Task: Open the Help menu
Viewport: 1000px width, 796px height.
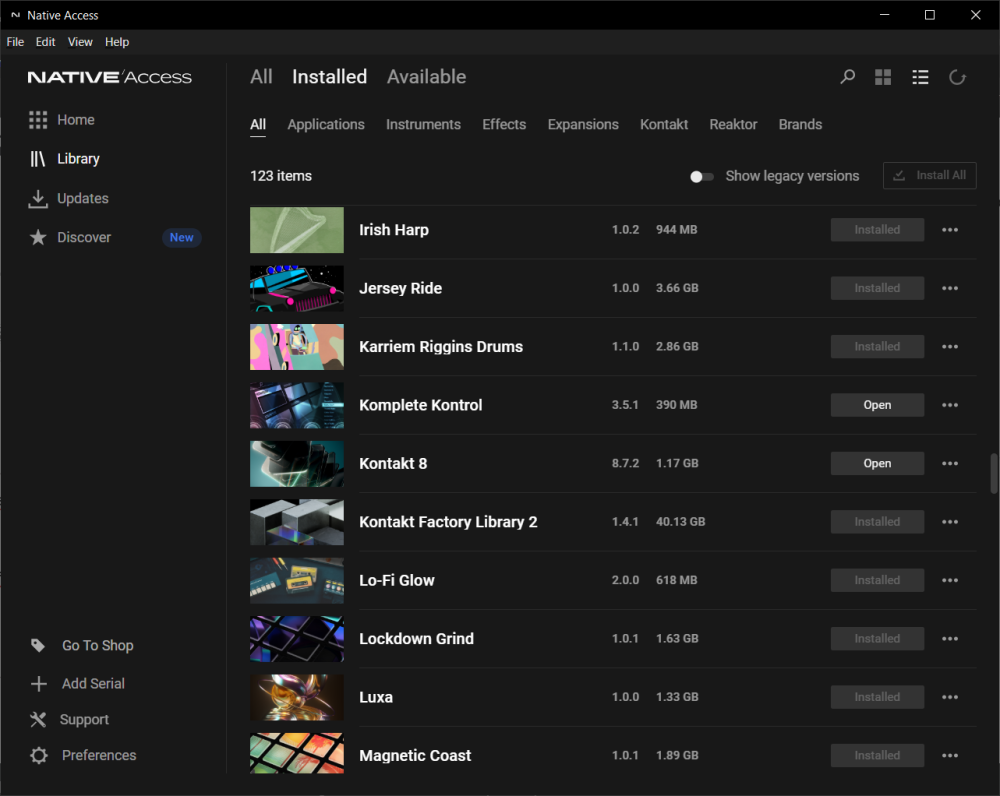Action: [117, 42]
